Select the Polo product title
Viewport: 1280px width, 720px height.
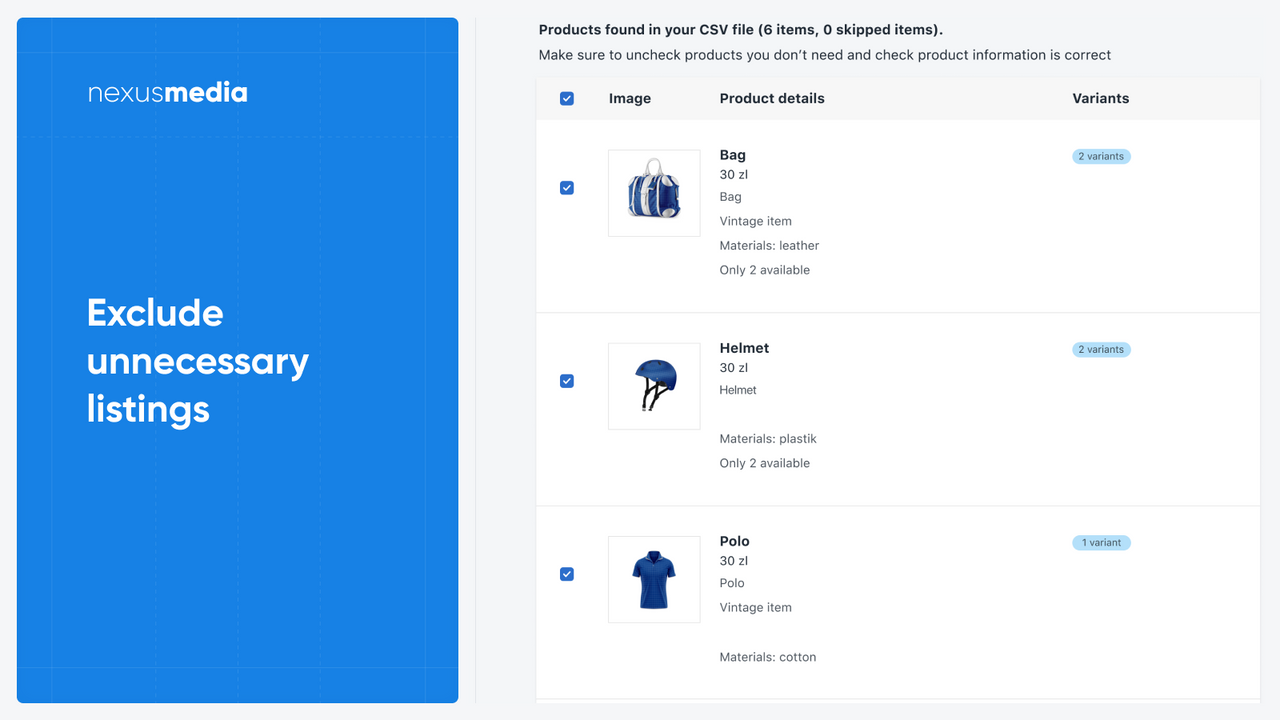pos(734,541)
